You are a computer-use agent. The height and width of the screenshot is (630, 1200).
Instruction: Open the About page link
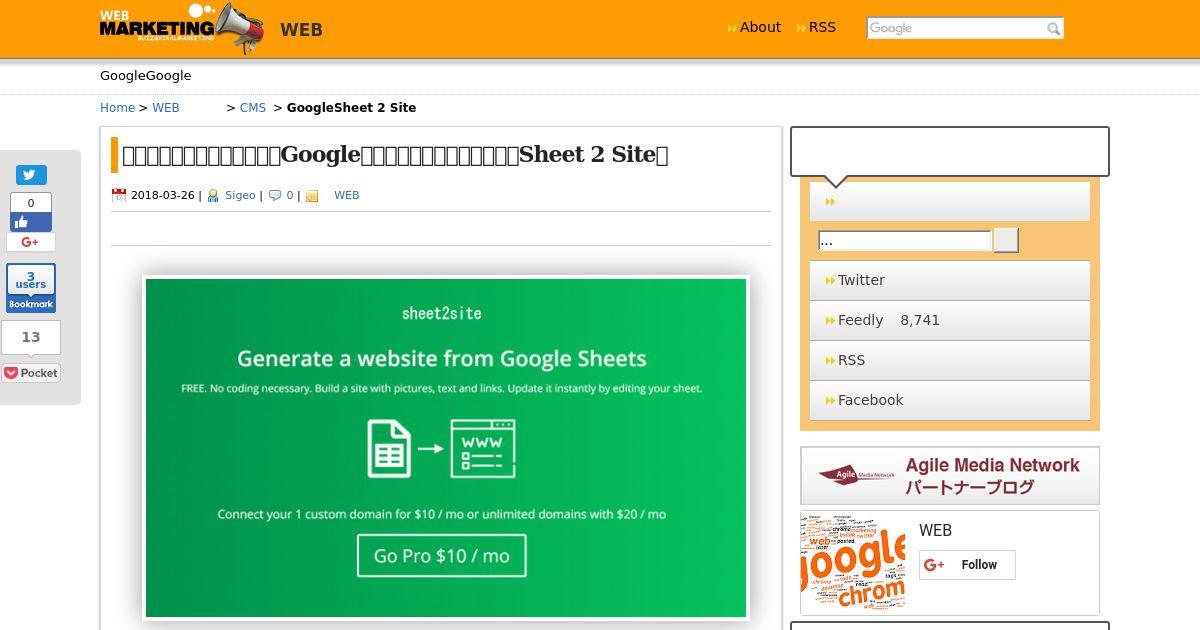pyautogui.click(x=760, y=27)
